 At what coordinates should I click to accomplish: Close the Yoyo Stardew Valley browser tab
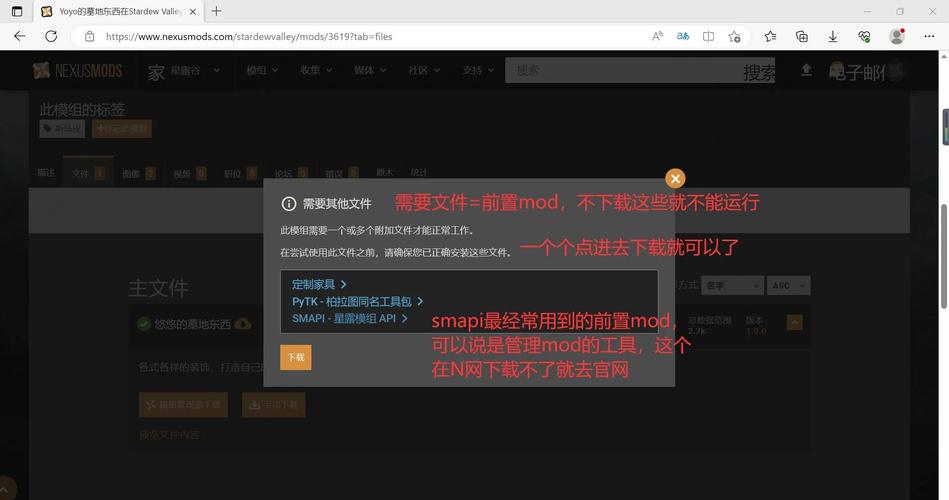(192, 12)
